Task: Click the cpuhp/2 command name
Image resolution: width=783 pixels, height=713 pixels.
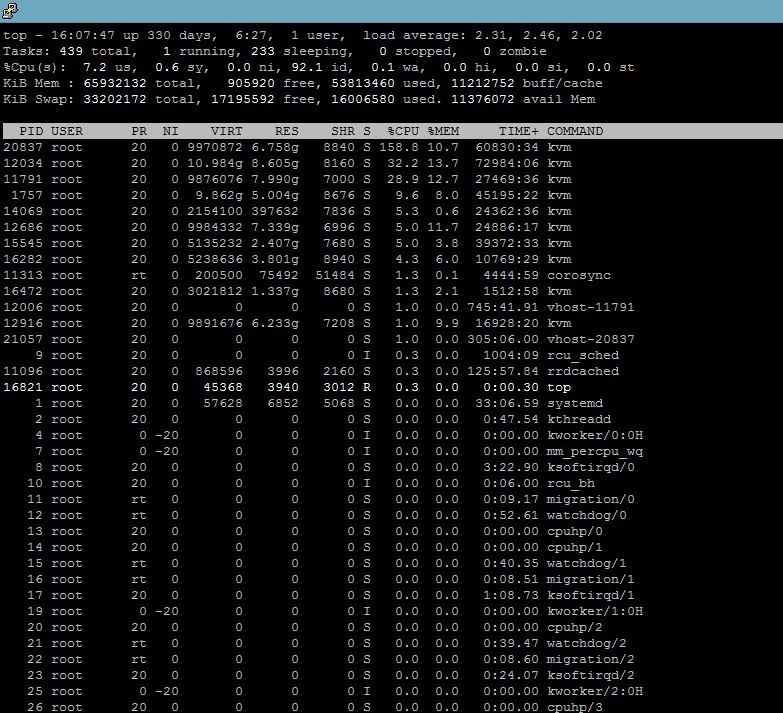Action: pos(575,627)
